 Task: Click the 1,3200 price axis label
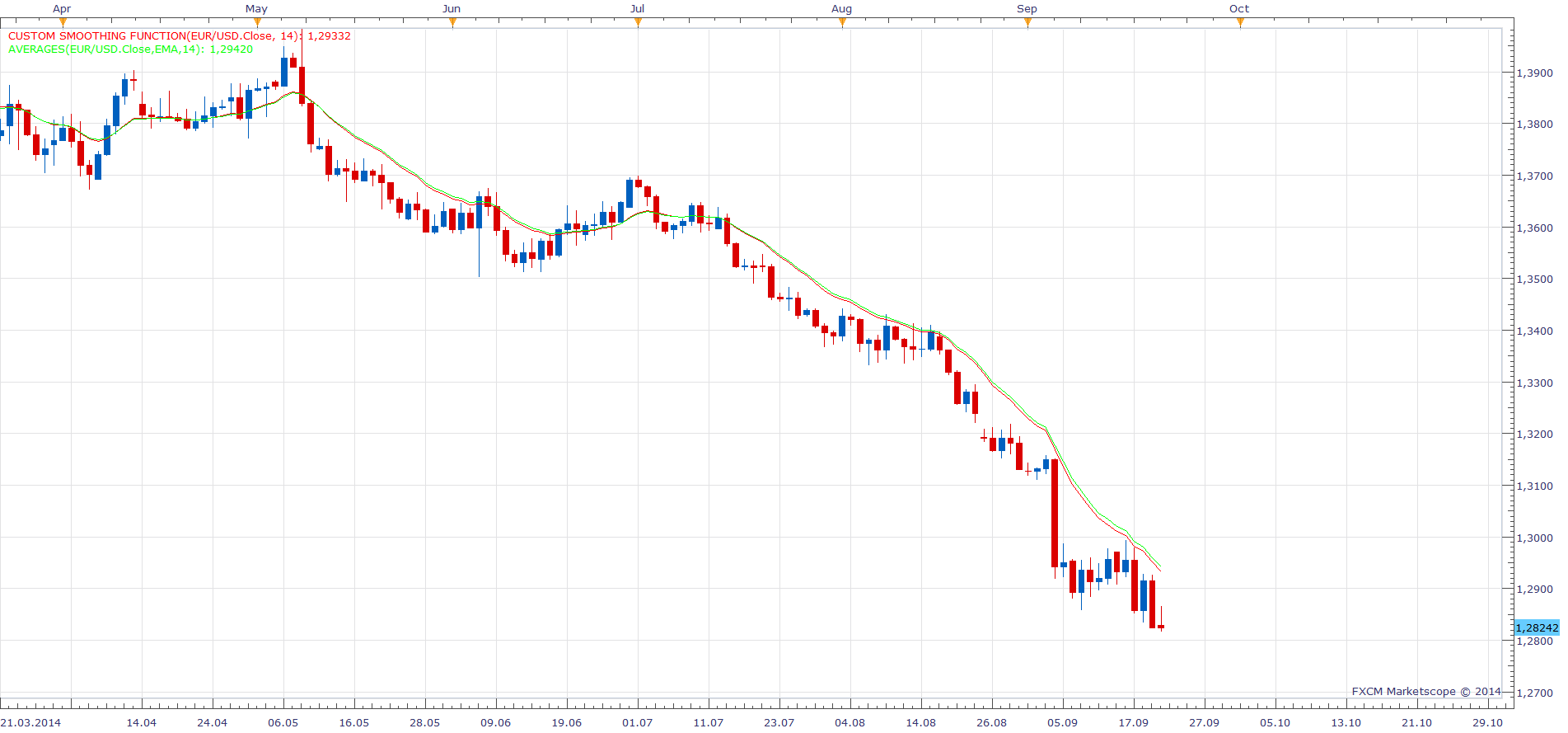[x=1535, y=434]
